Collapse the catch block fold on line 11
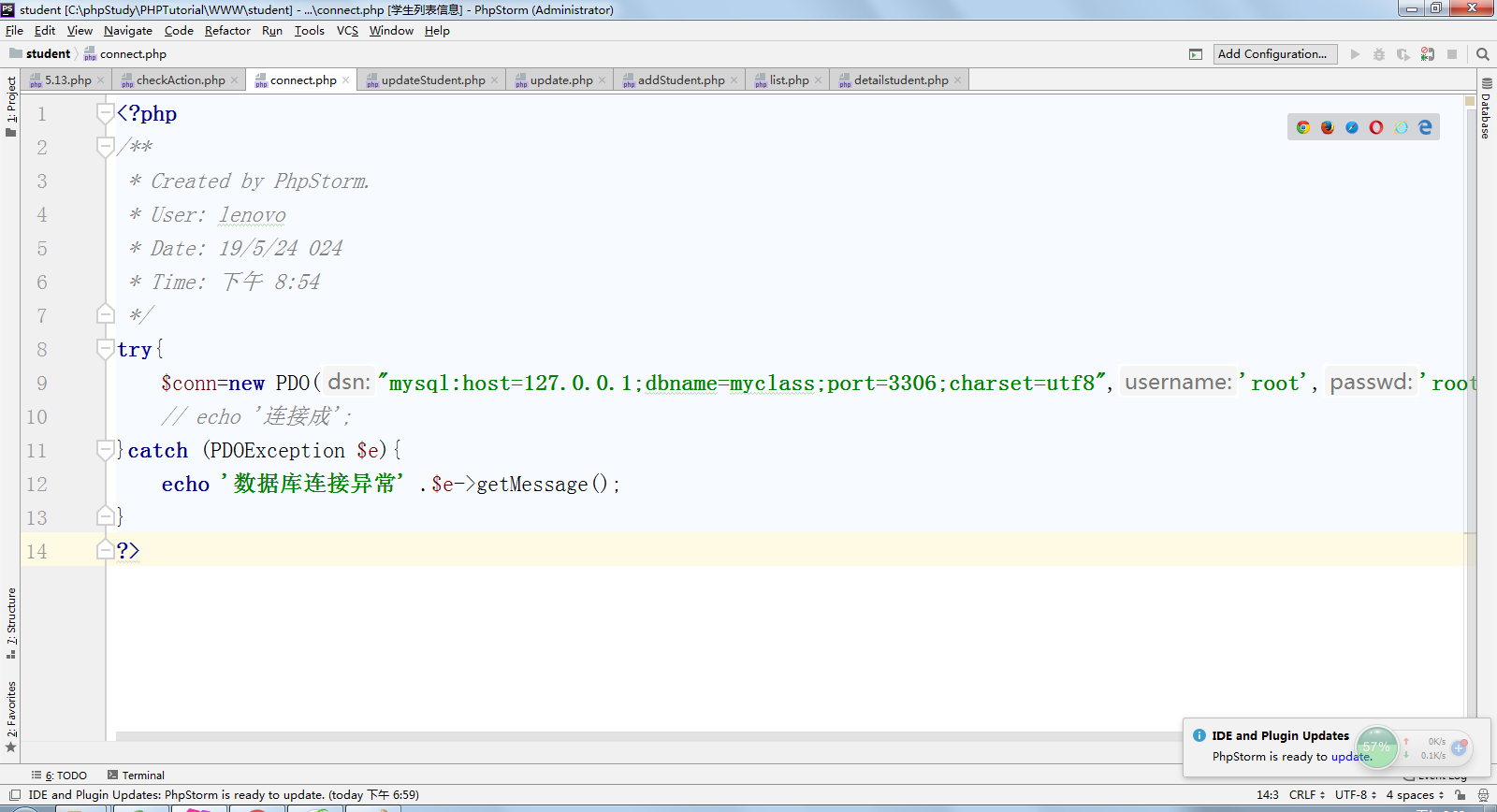The height and width of the screenshot is (812, 1497). point(106,450)
